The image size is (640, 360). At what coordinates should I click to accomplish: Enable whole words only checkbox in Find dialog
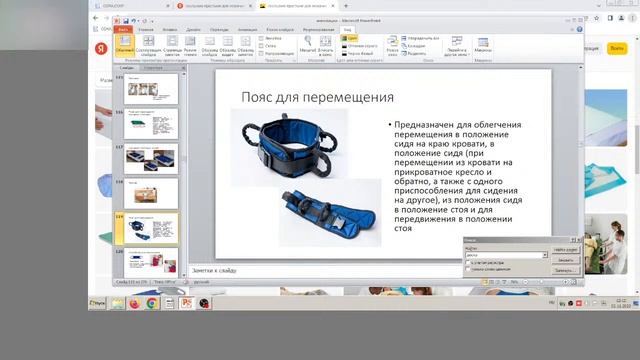pos(468,269)
